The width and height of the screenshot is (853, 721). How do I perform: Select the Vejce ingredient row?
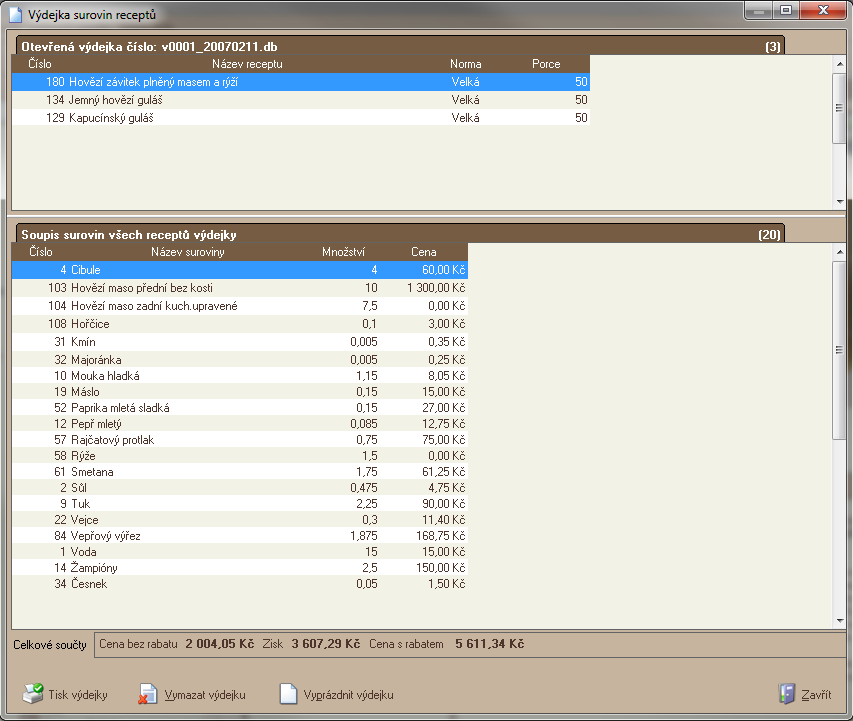(239, 520)
